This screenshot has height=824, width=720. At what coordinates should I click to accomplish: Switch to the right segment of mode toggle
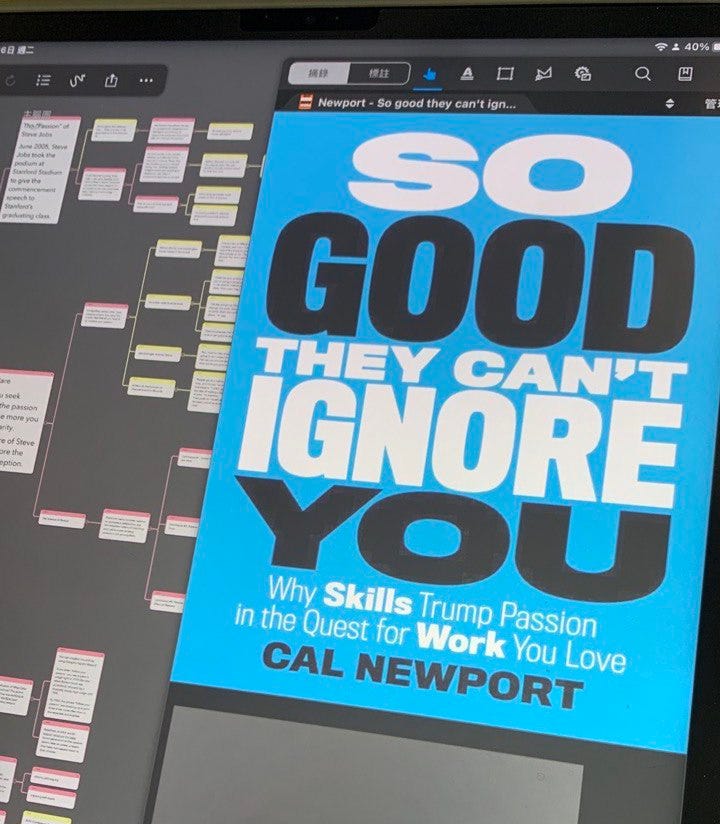[379, 73]
